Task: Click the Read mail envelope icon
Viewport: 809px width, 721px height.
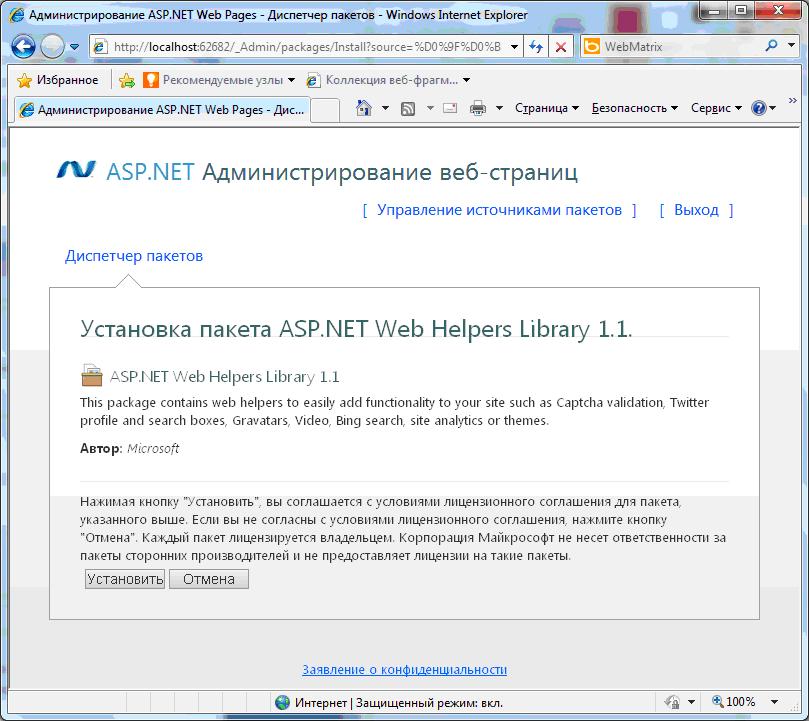Action: (450, 108)
